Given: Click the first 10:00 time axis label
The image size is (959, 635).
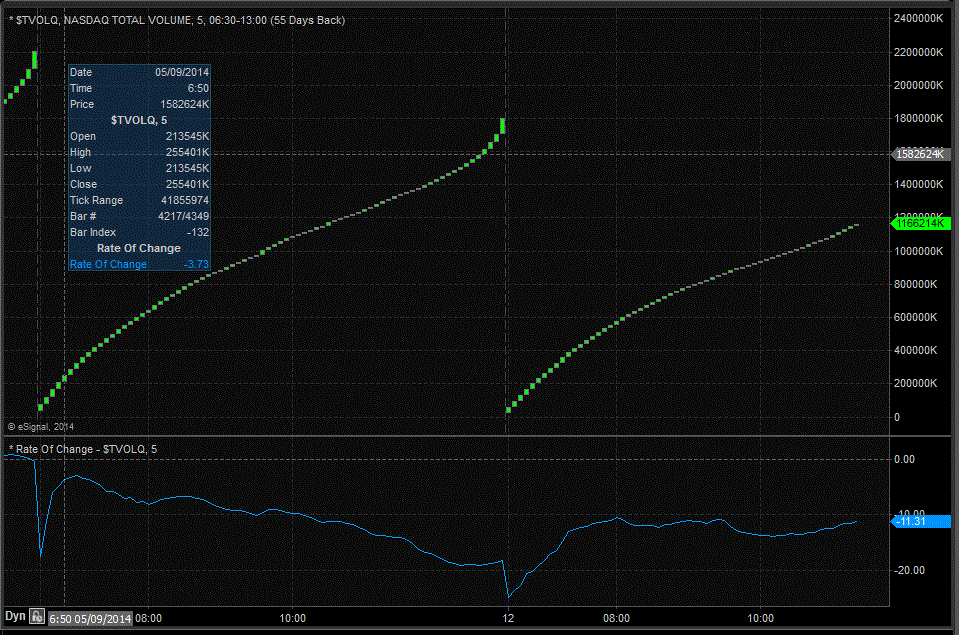Looking at the screenshot, I should (292, 618).
